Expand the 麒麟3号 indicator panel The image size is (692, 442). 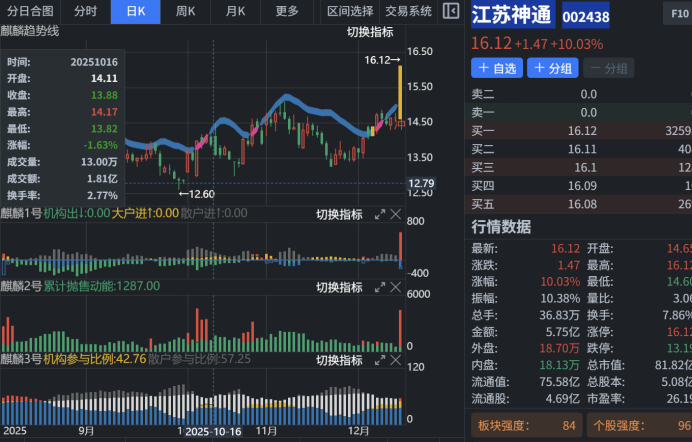[x=380, y=358]
